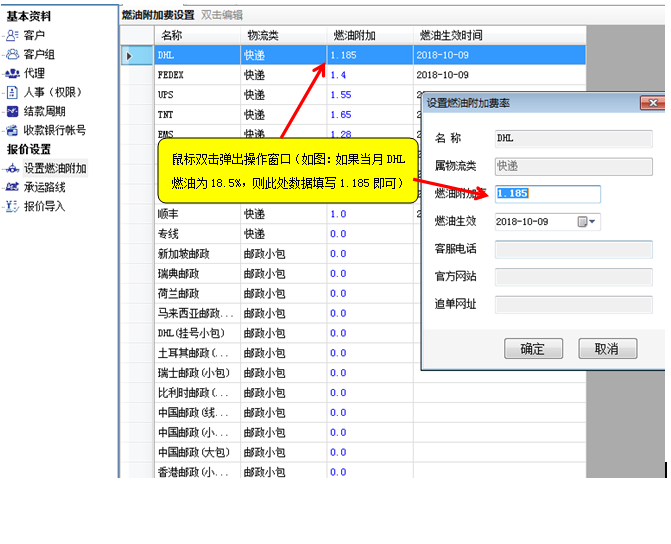
Task: Click the 名称 column header
Action: [172, 35]
